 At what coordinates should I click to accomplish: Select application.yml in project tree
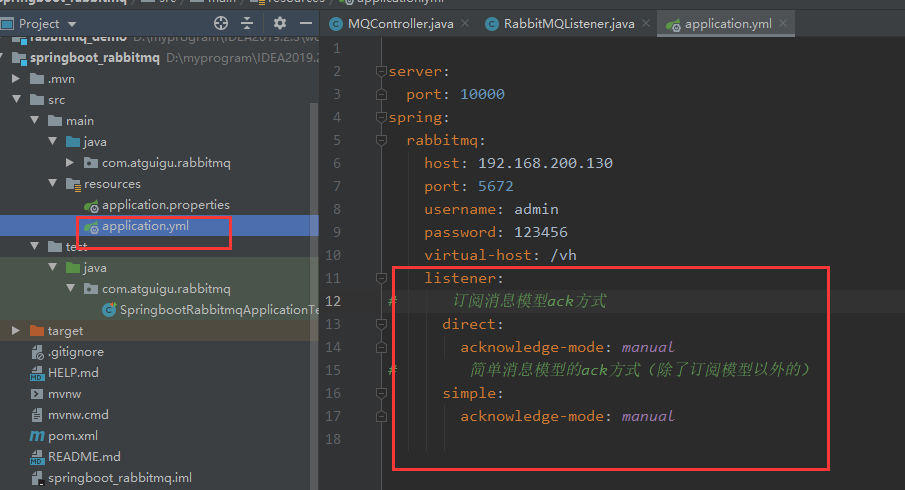click(145, 226)
